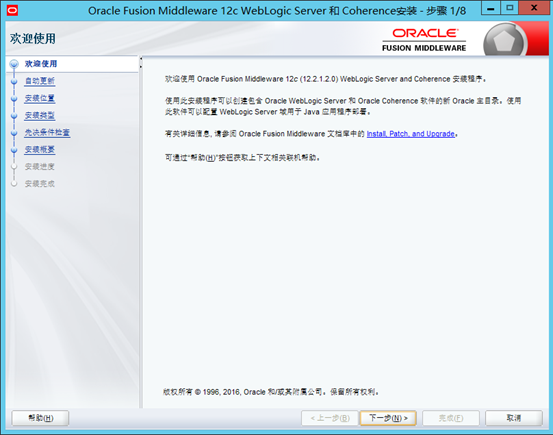553x435 pixels.
Task: Click the greyed-out 完成(F) finish button
Action: tap(451, 418)
